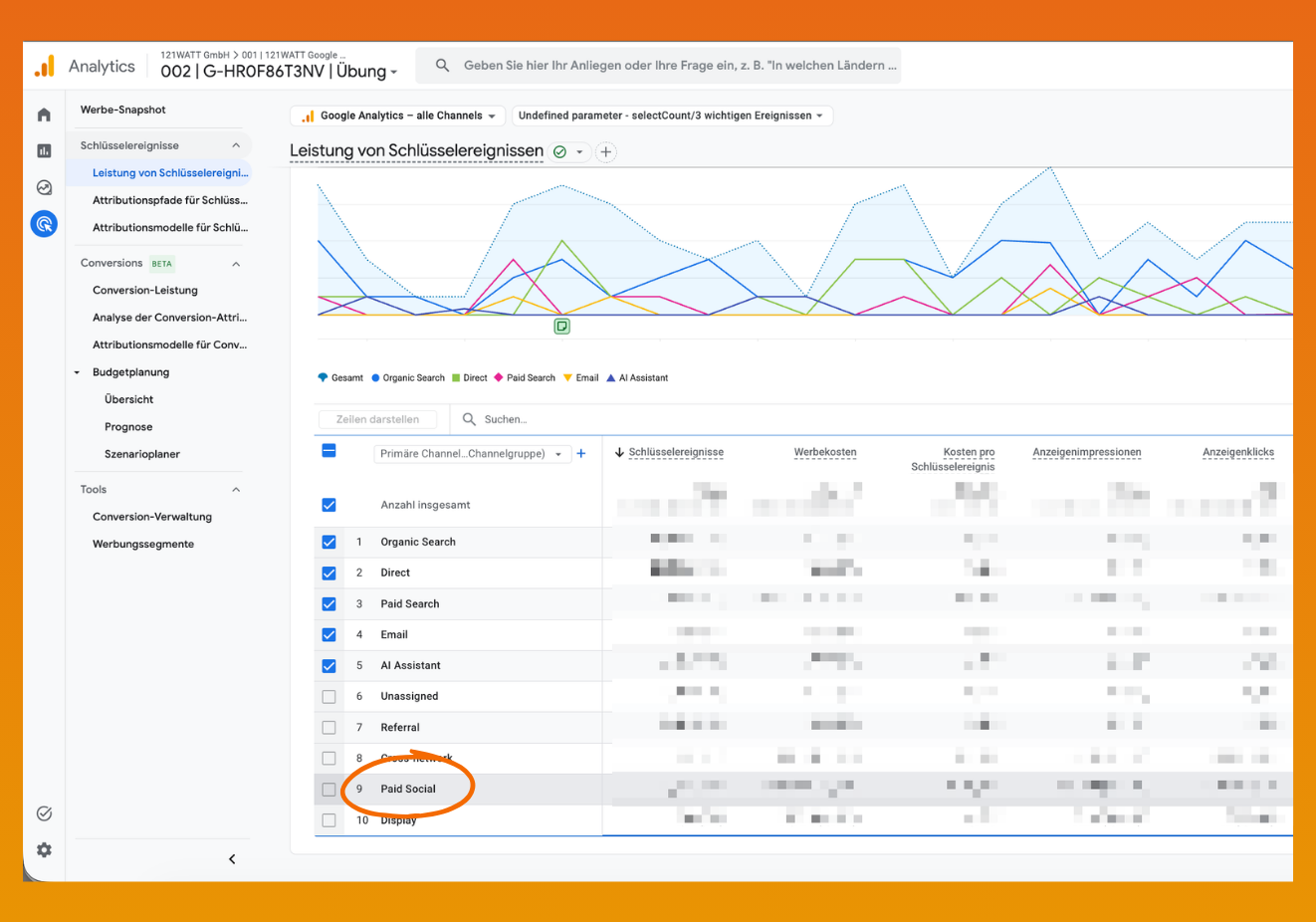Collapse the Schlüsselereignisse sidebar section
This screenshot has height=922, width=1316.
(x=236, y=145)
